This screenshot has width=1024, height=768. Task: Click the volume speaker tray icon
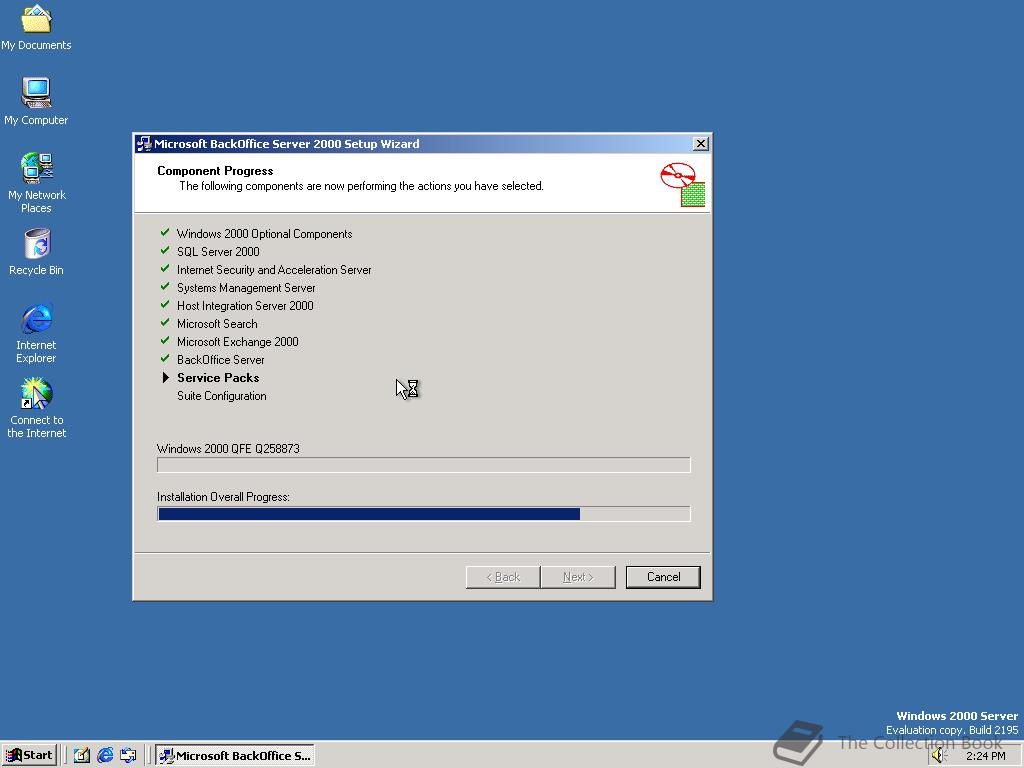[938, 756]
